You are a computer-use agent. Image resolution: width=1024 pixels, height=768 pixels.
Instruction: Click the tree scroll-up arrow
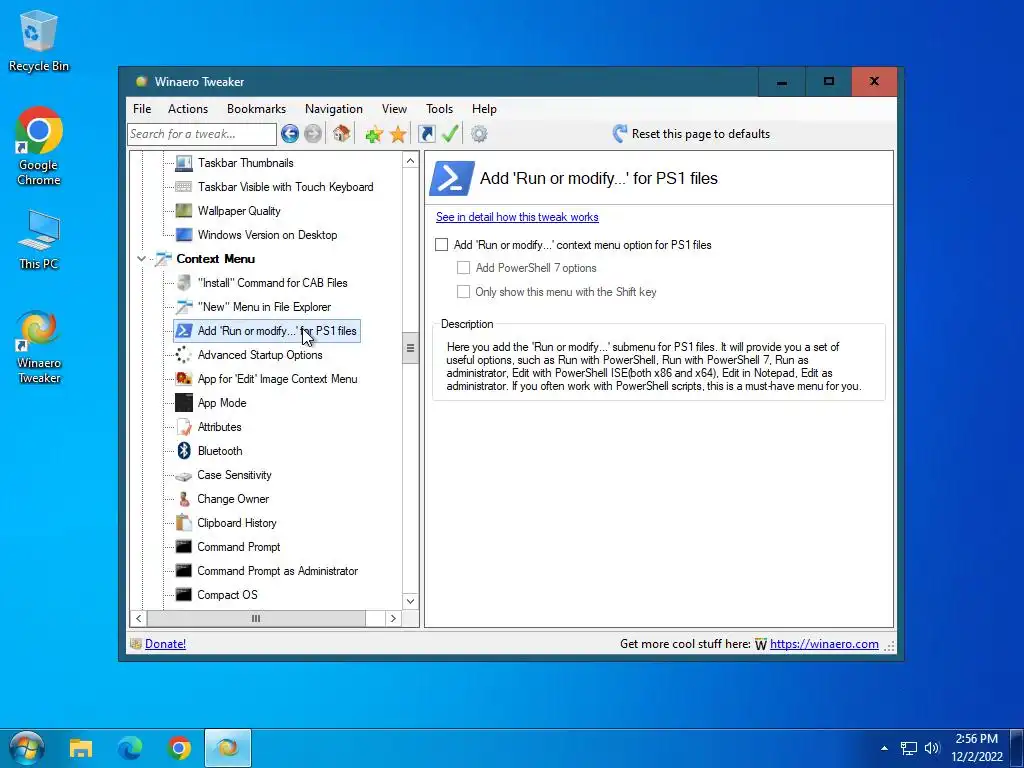[410, 161]
